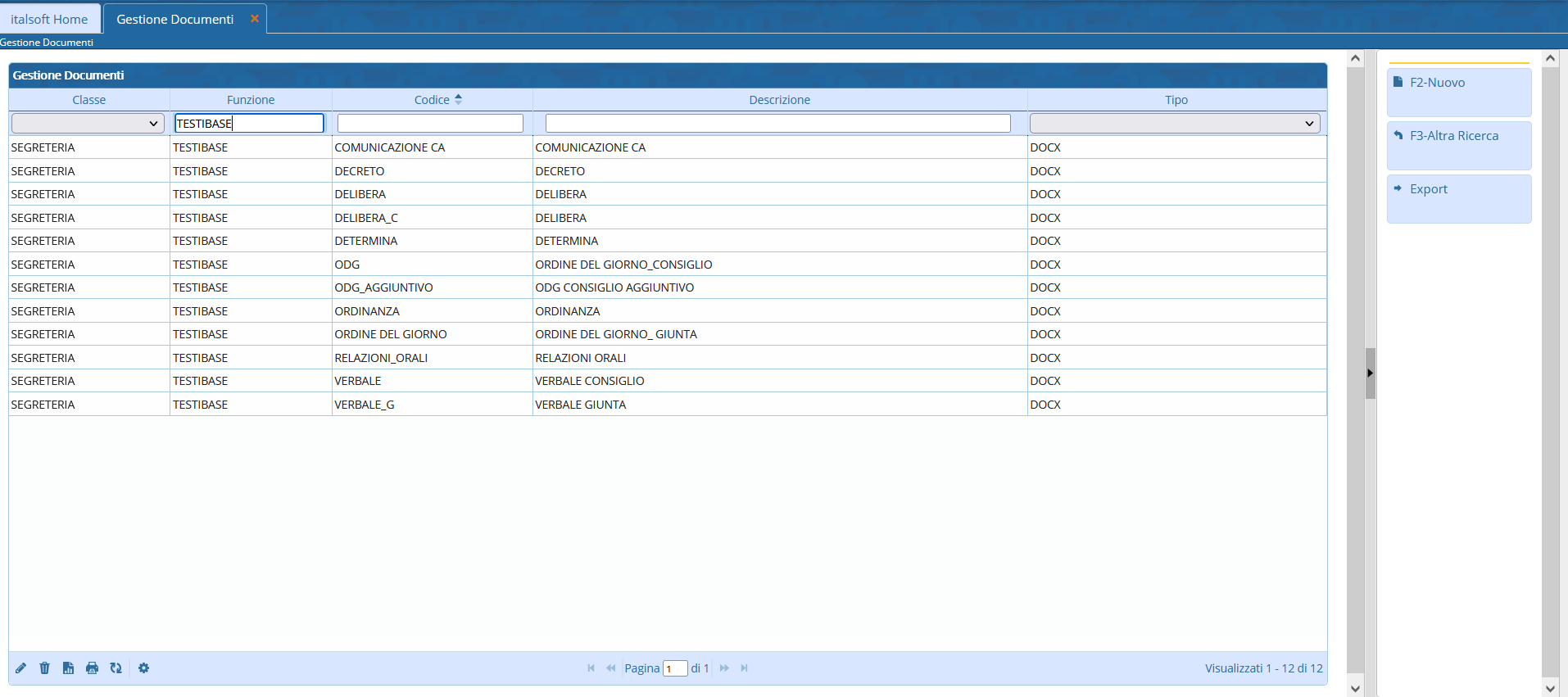This screenshot has height=697, width=1568.
Task: Click the Pagina number input box
Action: [674, 668]
